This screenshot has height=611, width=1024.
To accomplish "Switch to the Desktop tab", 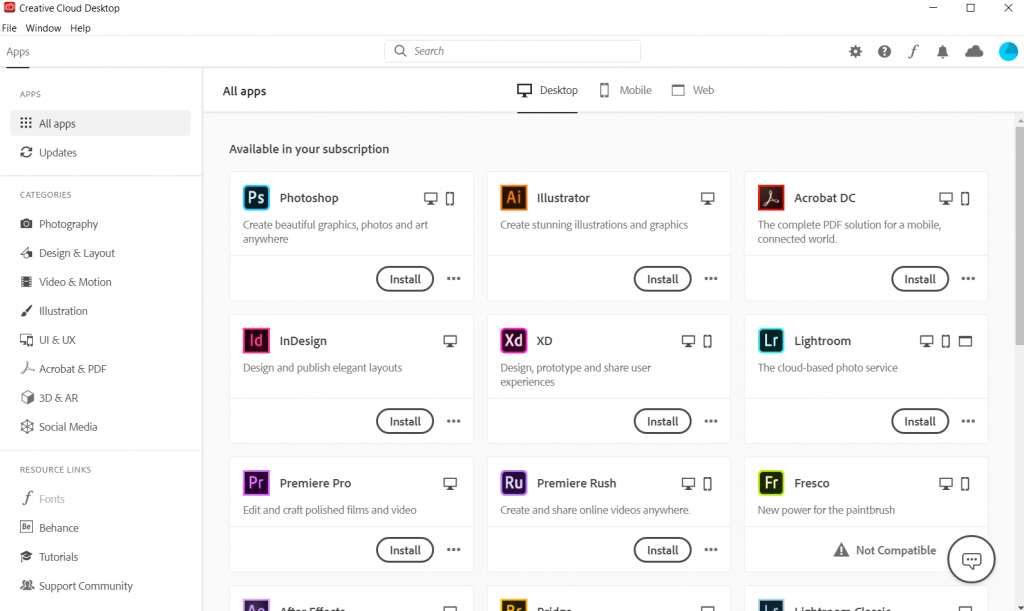I will (x=547, y=90).
